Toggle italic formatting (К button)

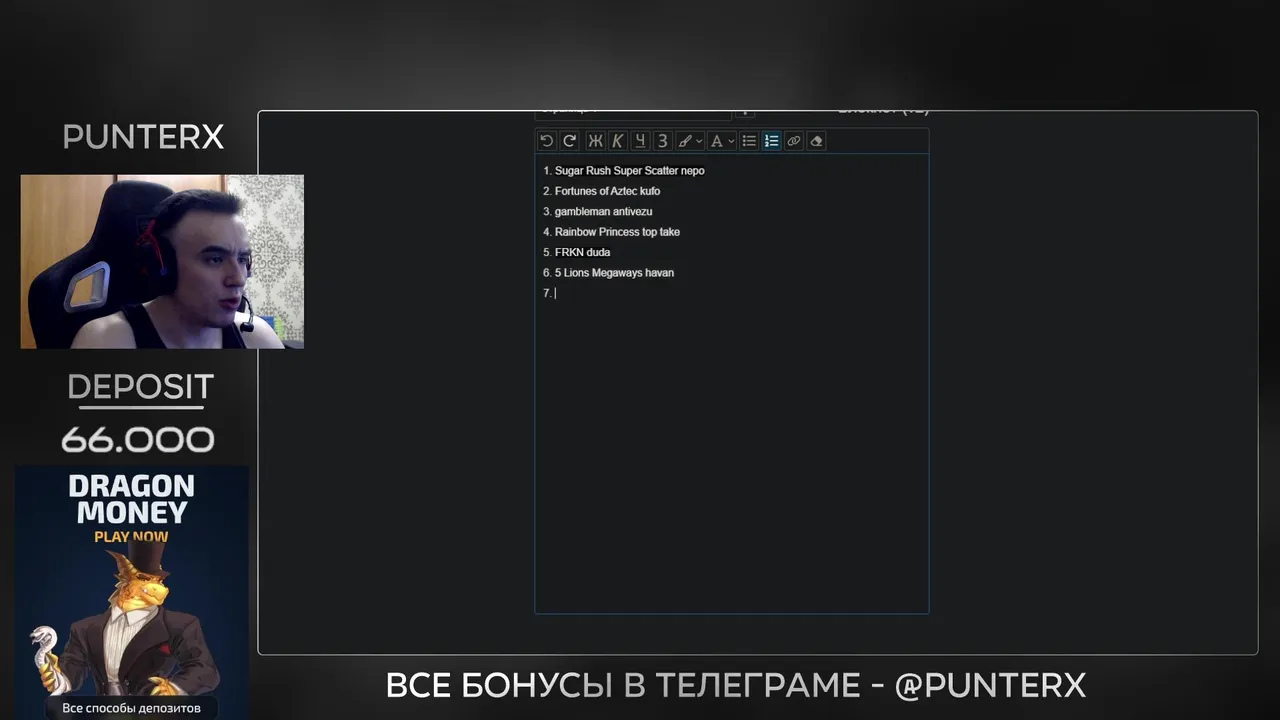617,141
